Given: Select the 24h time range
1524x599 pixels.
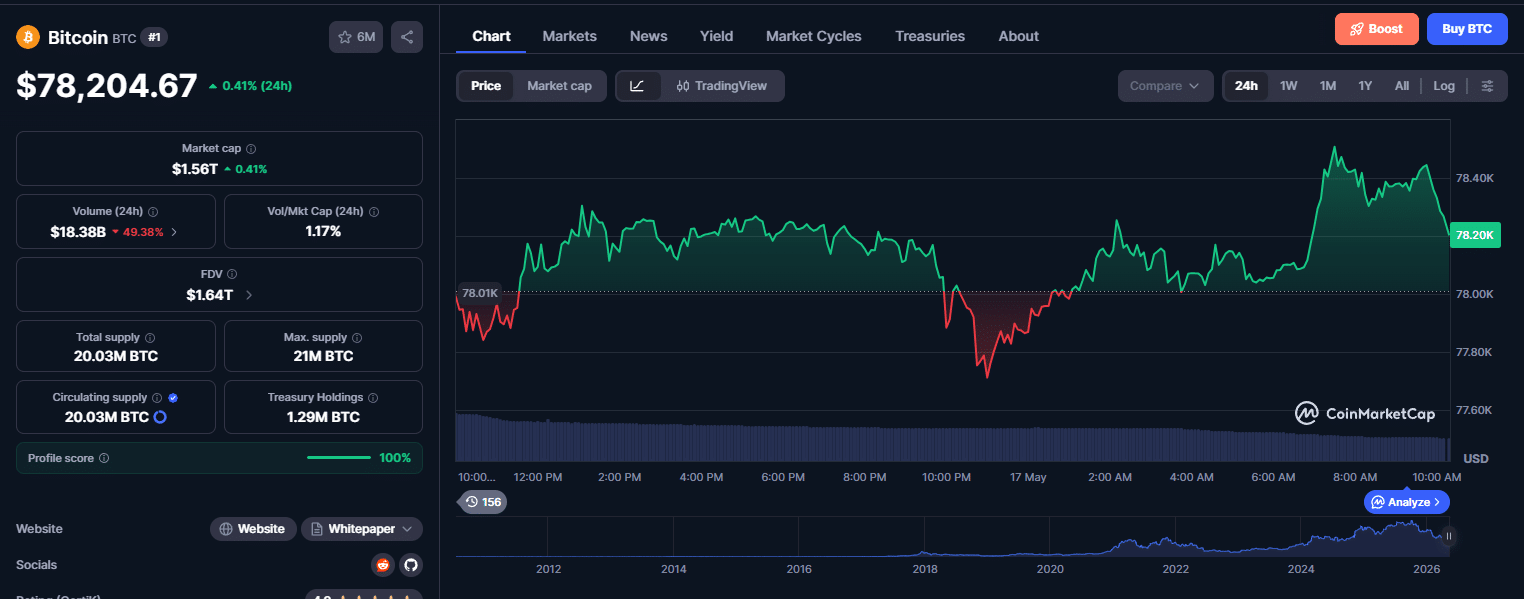Looking at the screenshot, I should click(1246, 86).
